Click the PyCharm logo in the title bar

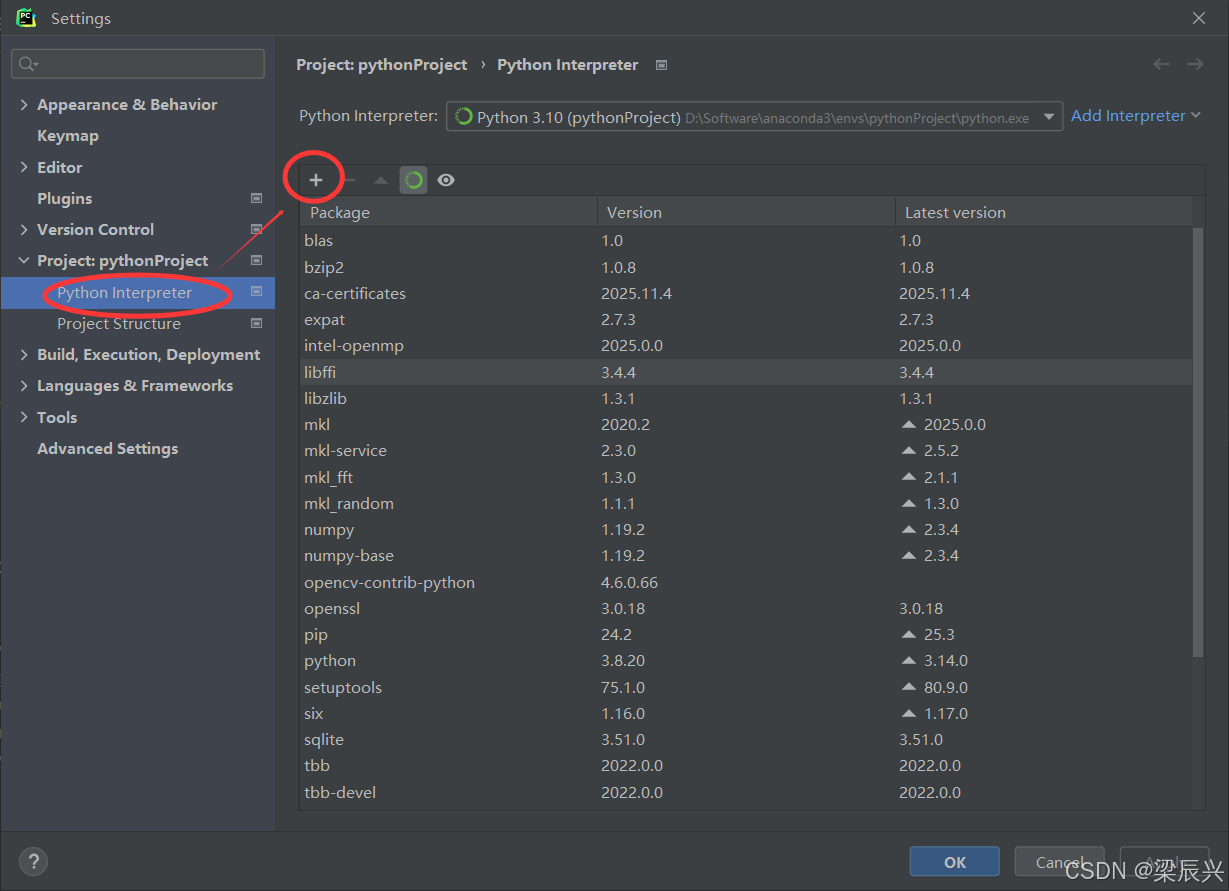(26, 18)
